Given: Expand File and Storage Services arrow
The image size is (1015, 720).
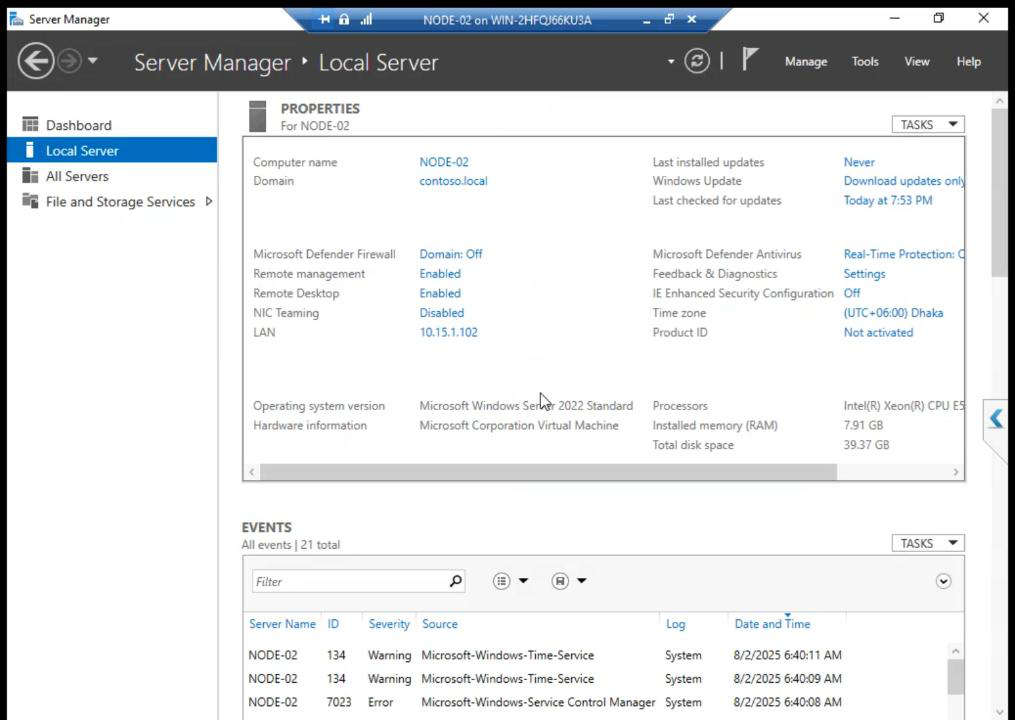Looking at the screenshot, I should pos(208,201).
